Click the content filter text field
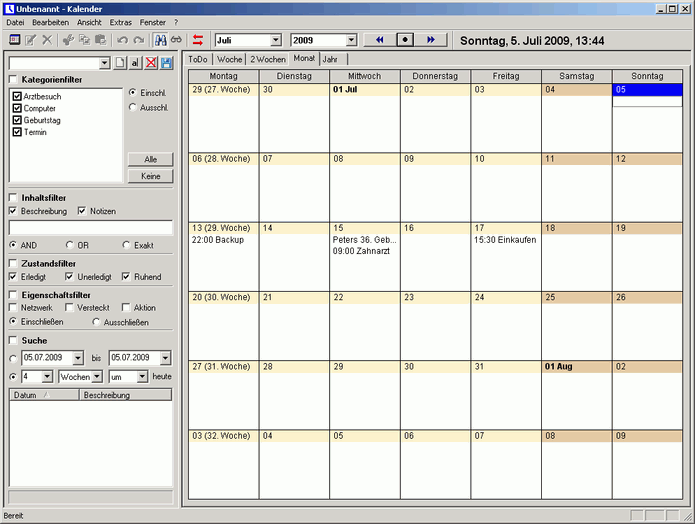 pyautogui.click(x=90, y=228)
